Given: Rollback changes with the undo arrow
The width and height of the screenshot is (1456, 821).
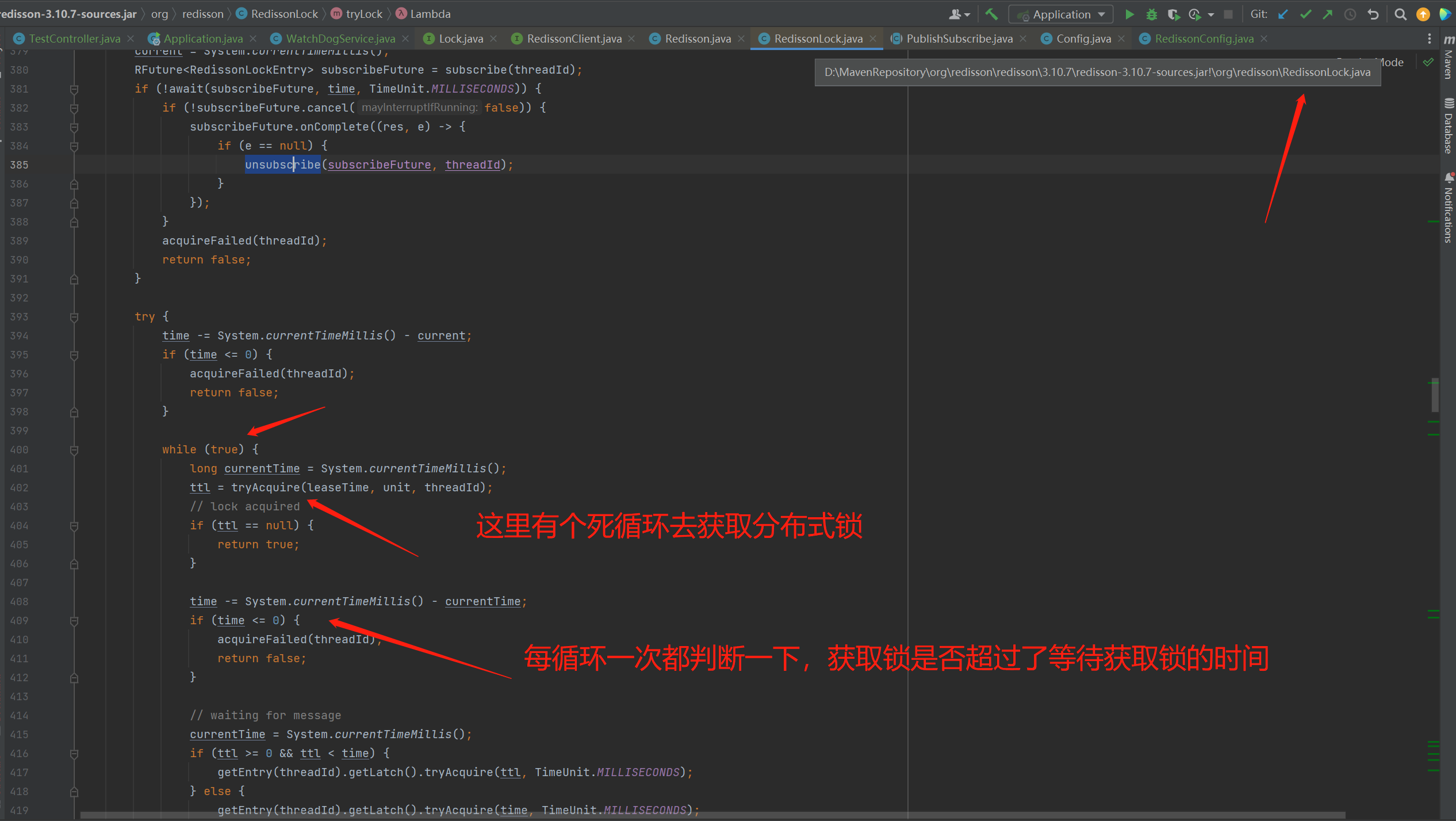Looking at the screenshot, I should point(1373,14).
